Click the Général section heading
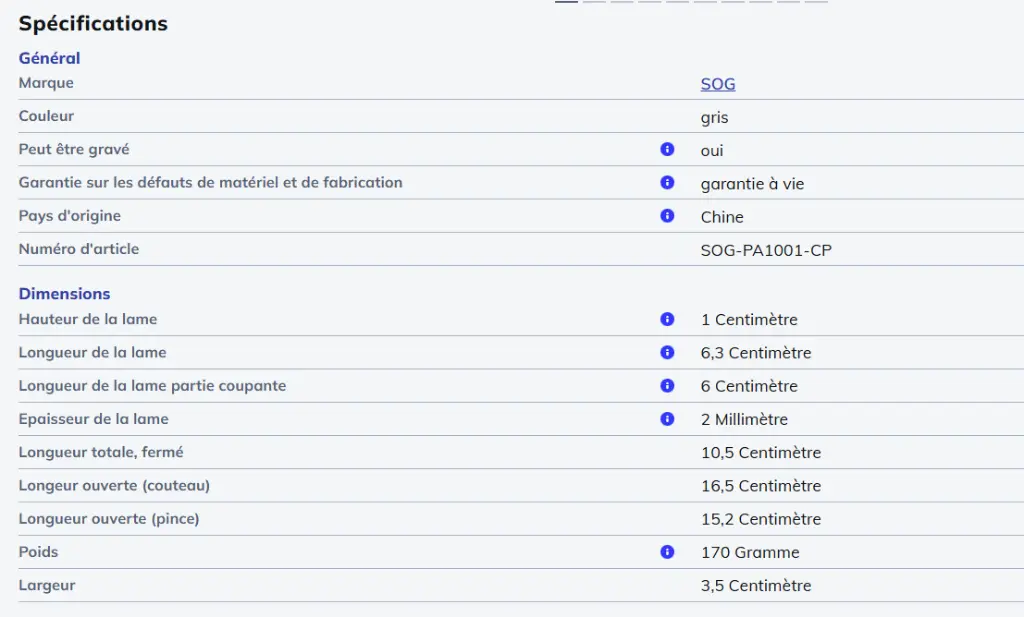Screen dimensions: 1024x617 (49, 58)
